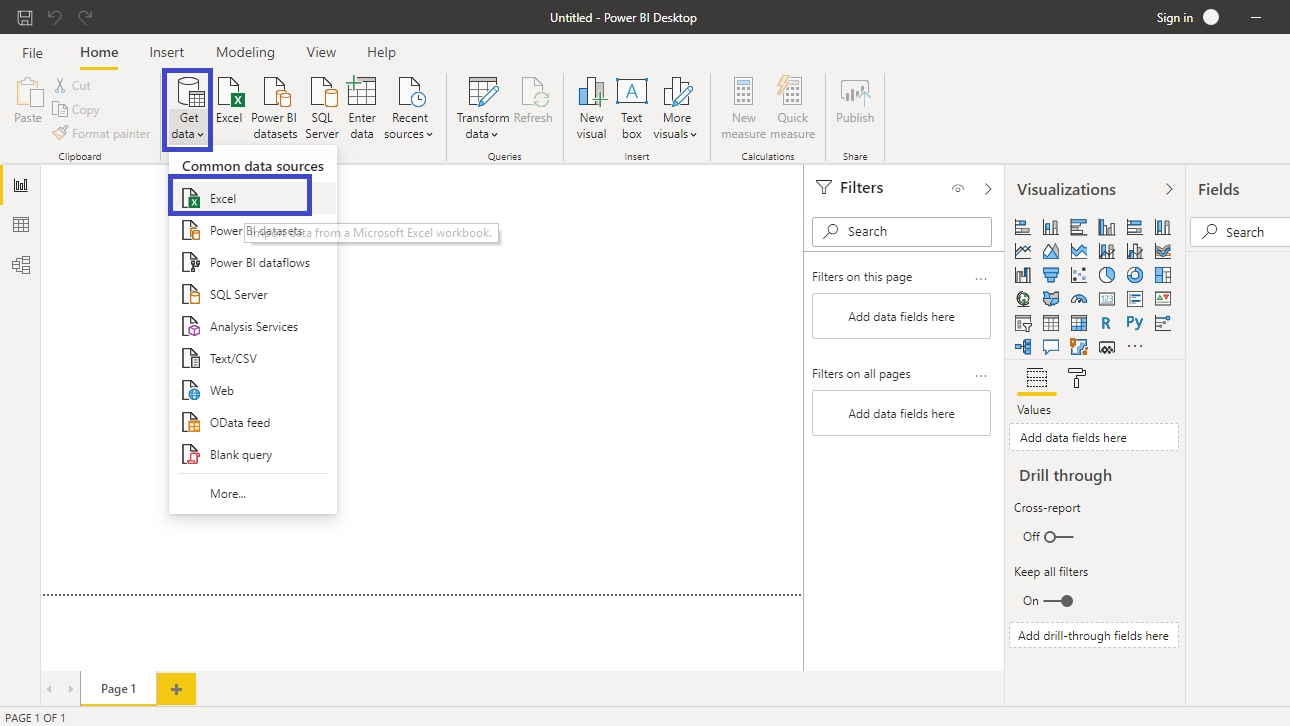This screenshot has width=1290, height=726.
Task: Open the Modeling ribbon tab
Action: coord(245,52)
